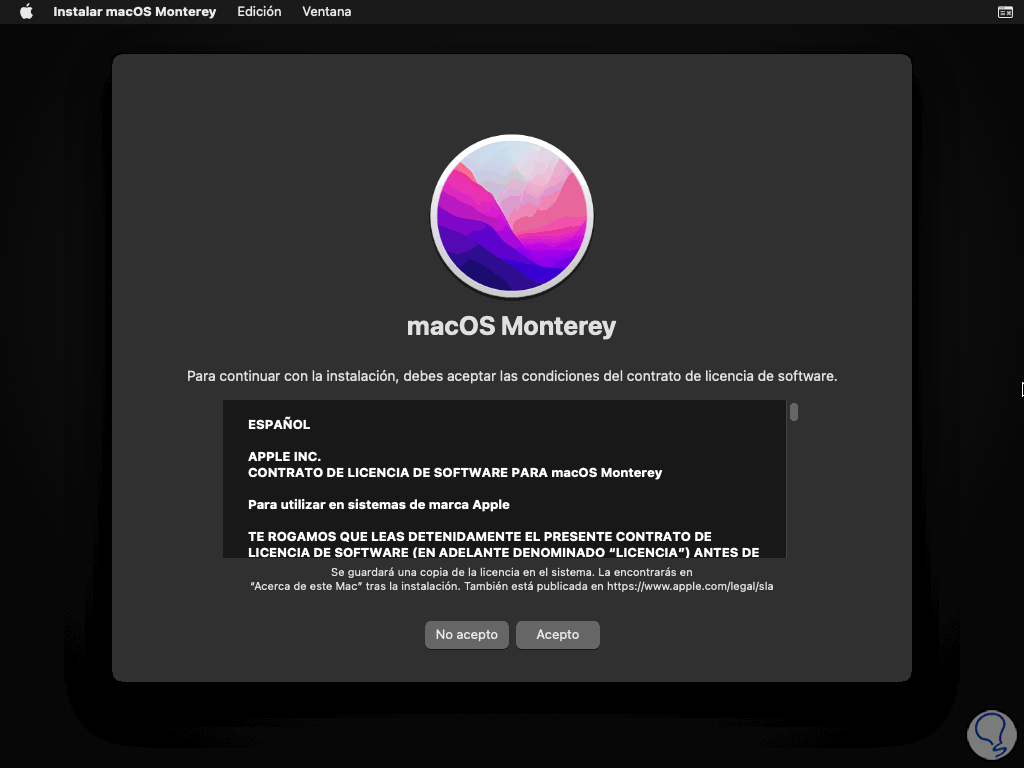The image size is (1024, 768).
Task: Open the Apple menu
Action: point(26,12)
